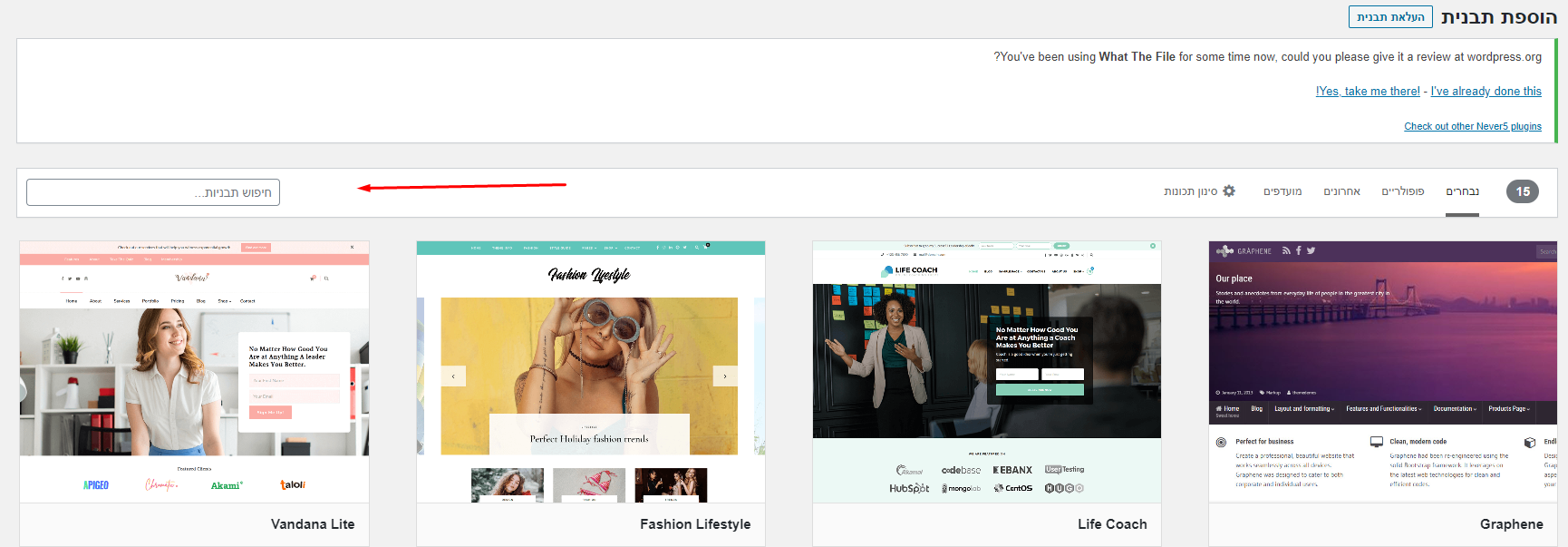The width and height of the screenshot is (1568, 547).
Task: Click the העלאת תבנית upload button
Action: (1390, 17)
